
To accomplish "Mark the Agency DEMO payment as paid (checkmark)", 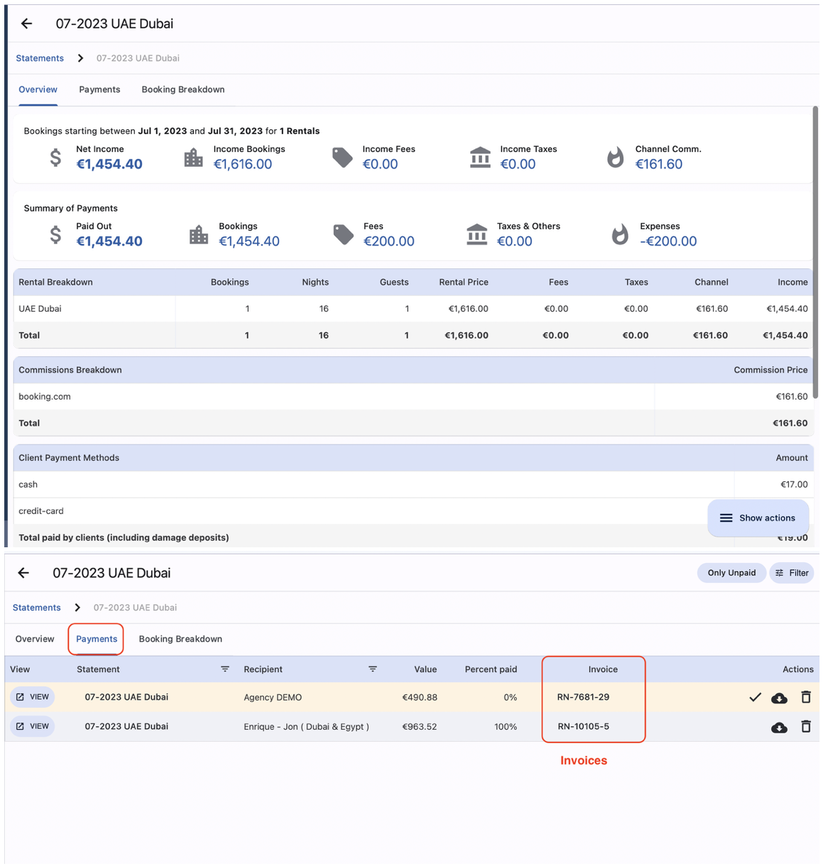I will (x=755, y=697).
